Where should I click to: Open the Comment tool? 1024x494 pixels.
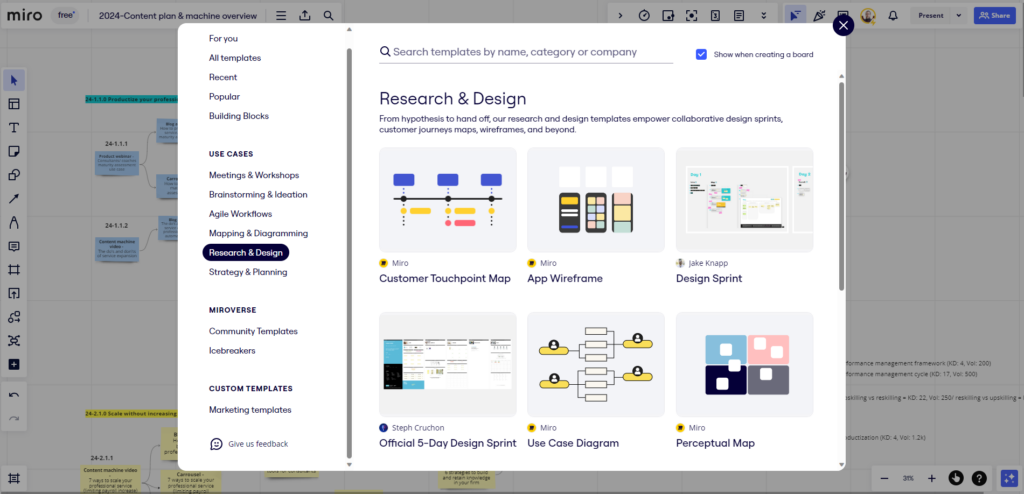pos(14,246)
